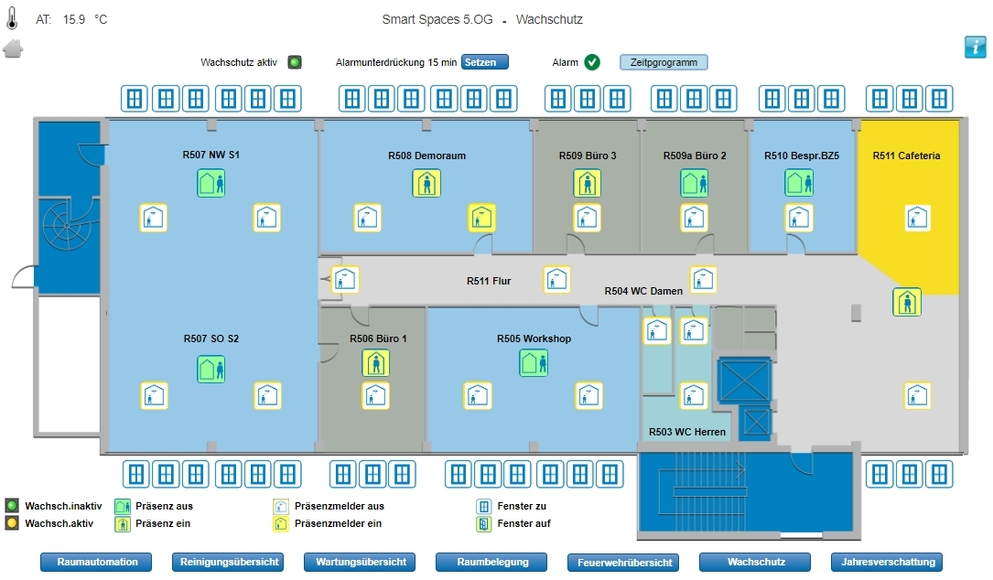Click presence icon in R507 NW S1
The height and width of the screenshot is (580, 993).
pos(211,182)
